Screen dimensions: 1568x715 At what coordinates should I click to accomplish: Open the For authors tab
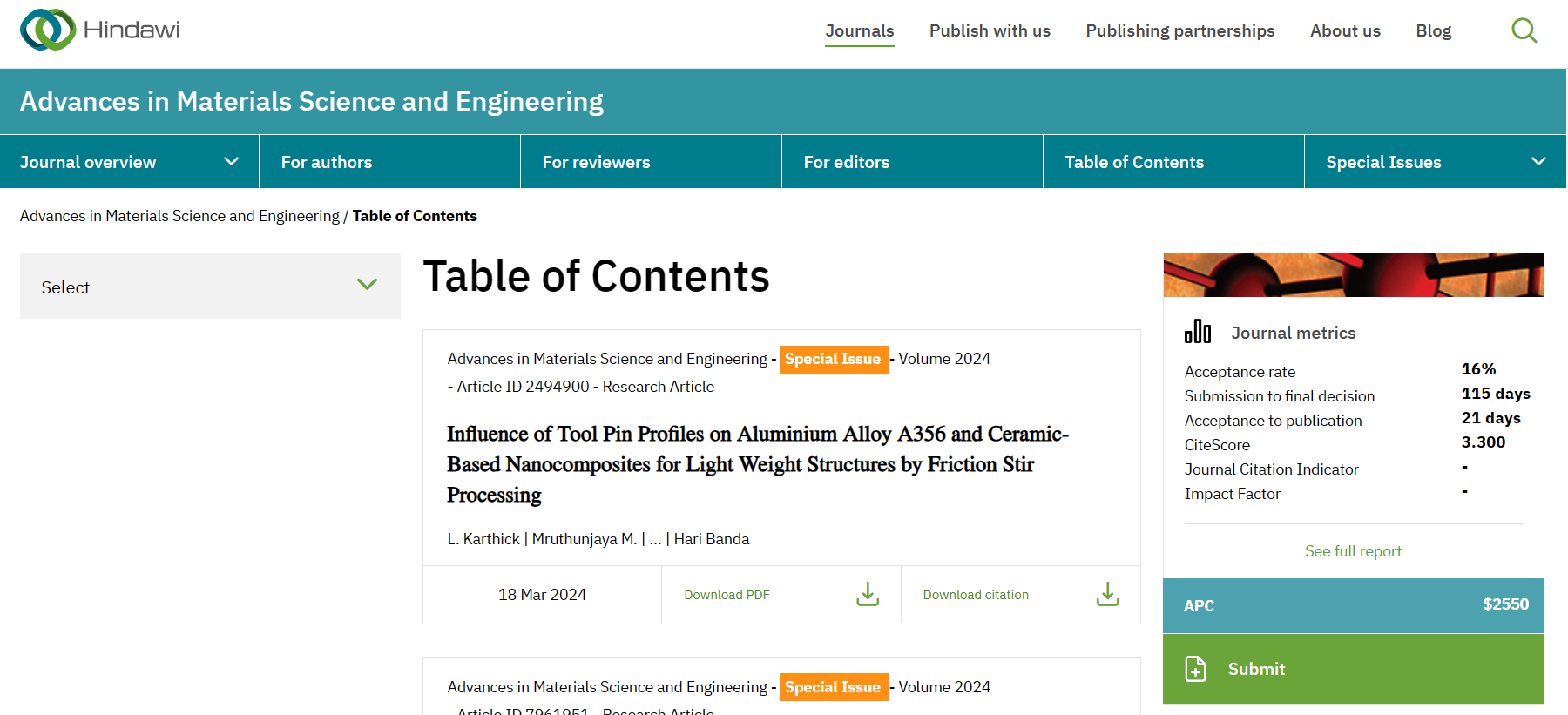(389, 162)
